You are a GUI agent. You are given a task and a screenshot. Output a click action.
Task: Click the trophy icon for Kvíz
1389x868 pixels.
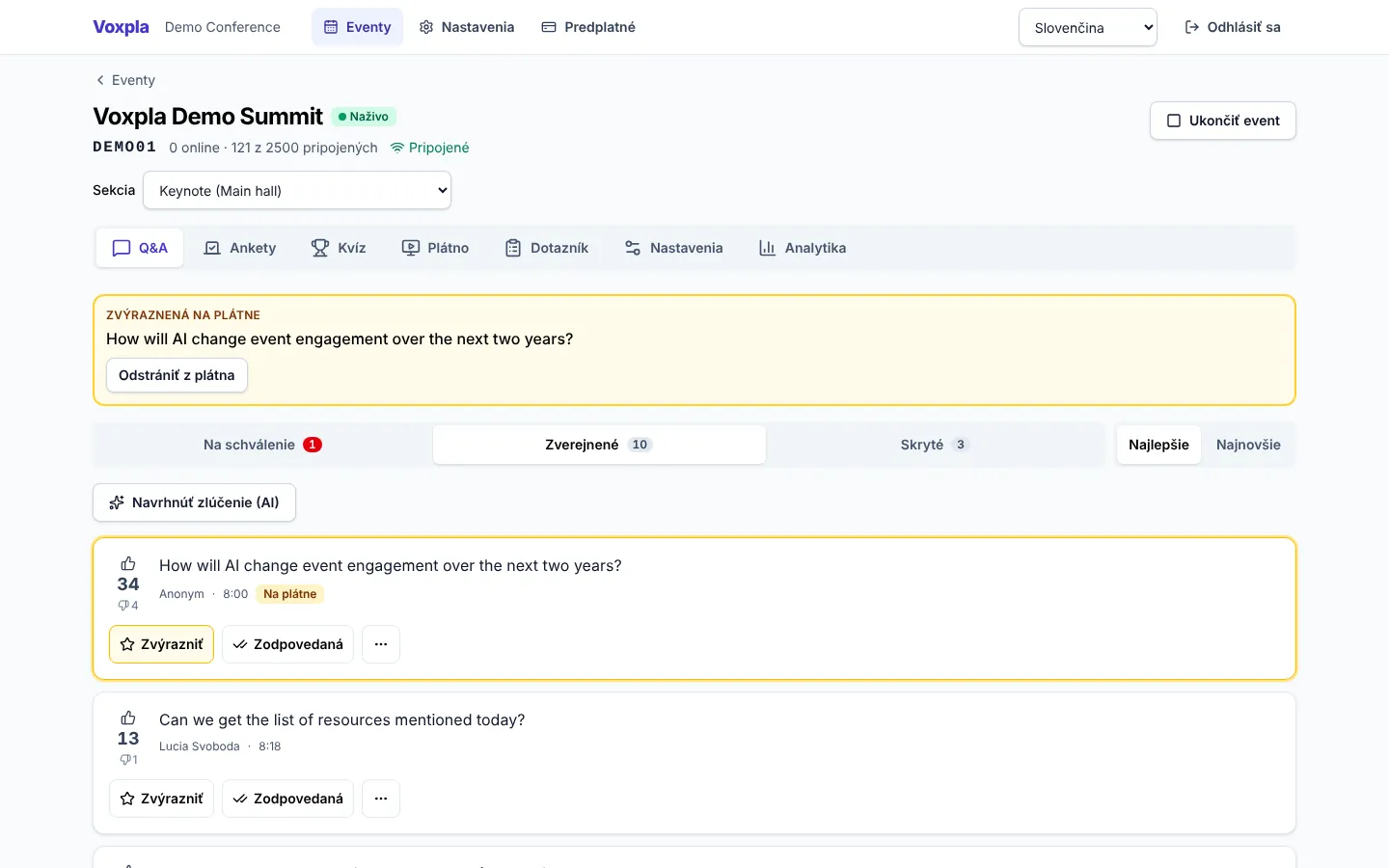(x=320, y=248)
